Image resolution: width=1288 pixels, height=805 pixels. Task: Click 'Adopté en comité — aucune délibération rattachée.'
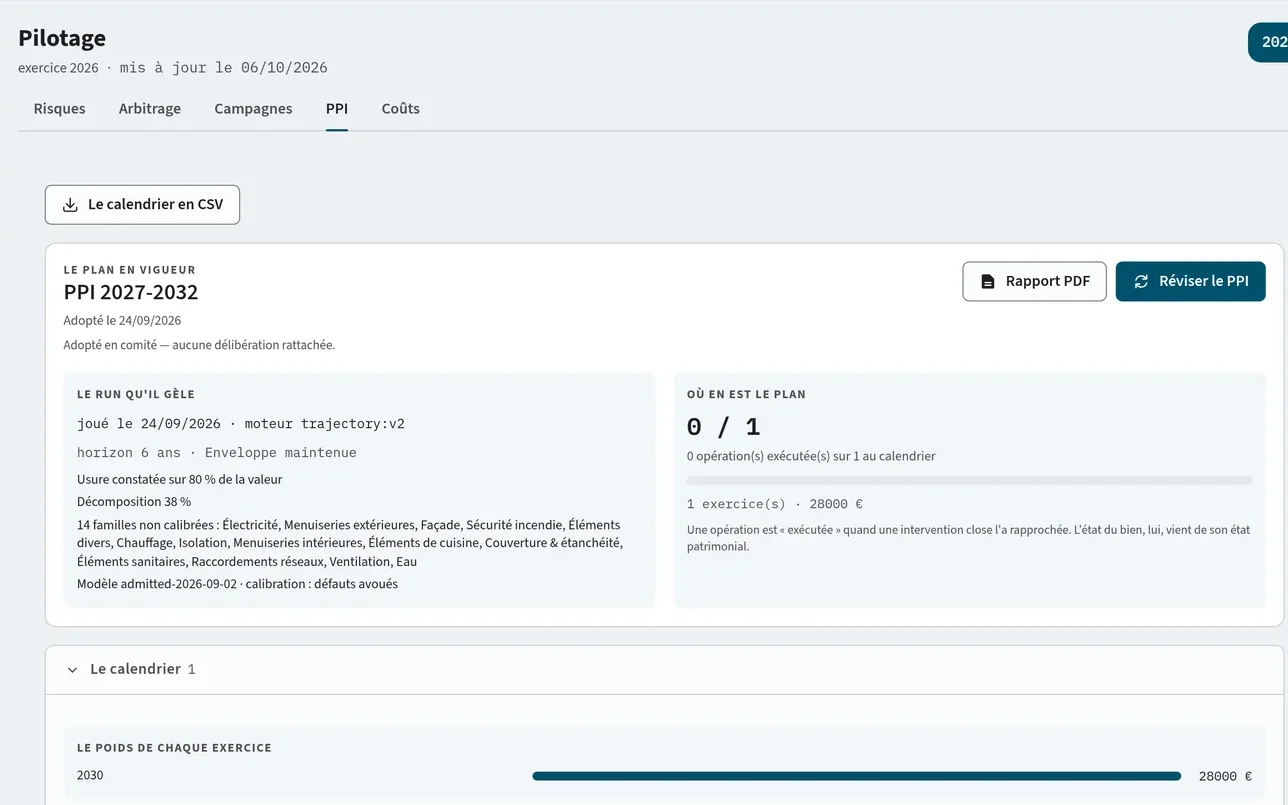point(200,345)
